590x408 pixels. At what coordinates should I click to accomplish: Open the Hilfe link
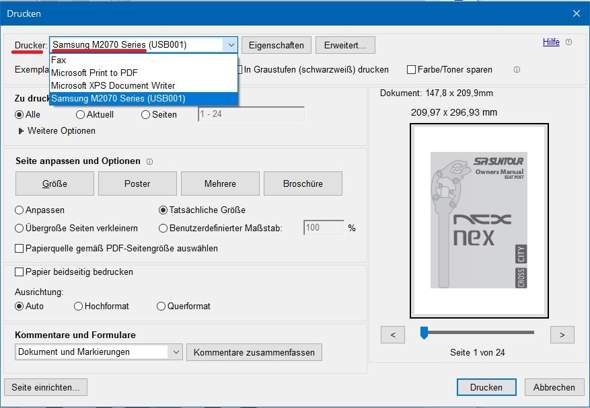551,42
